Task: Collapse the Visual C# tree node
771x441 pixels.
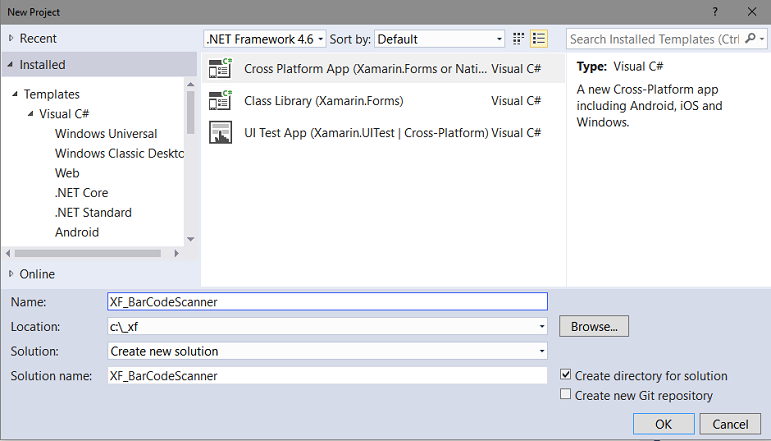Action: pyautogui.click(x=30, y=114)
